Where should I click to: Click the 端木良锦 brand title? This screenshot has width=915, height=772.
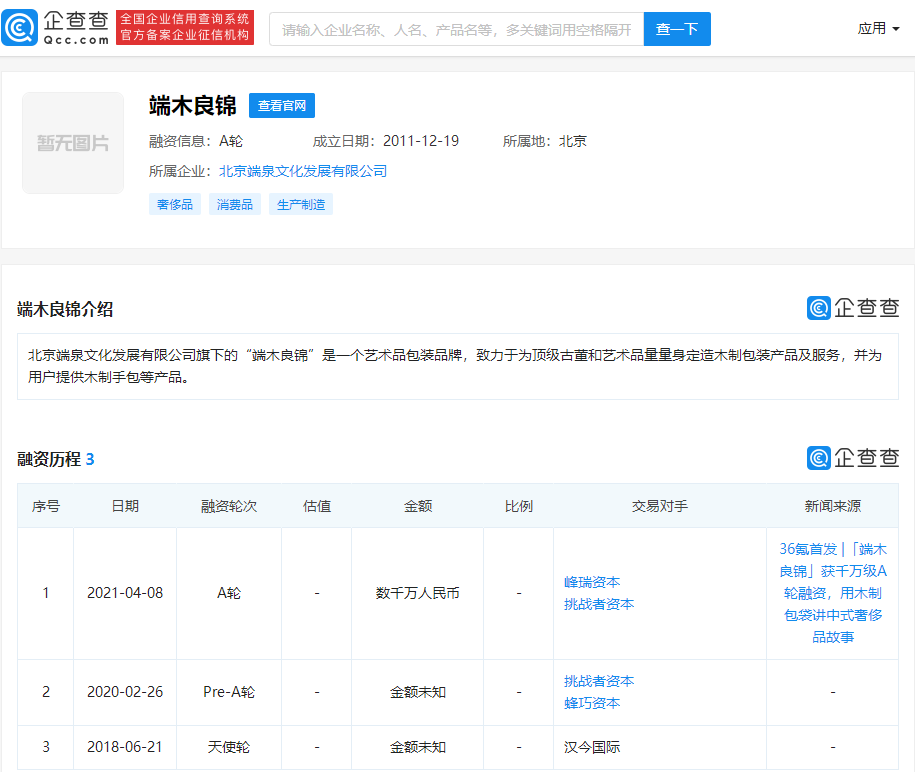[193, 106]
